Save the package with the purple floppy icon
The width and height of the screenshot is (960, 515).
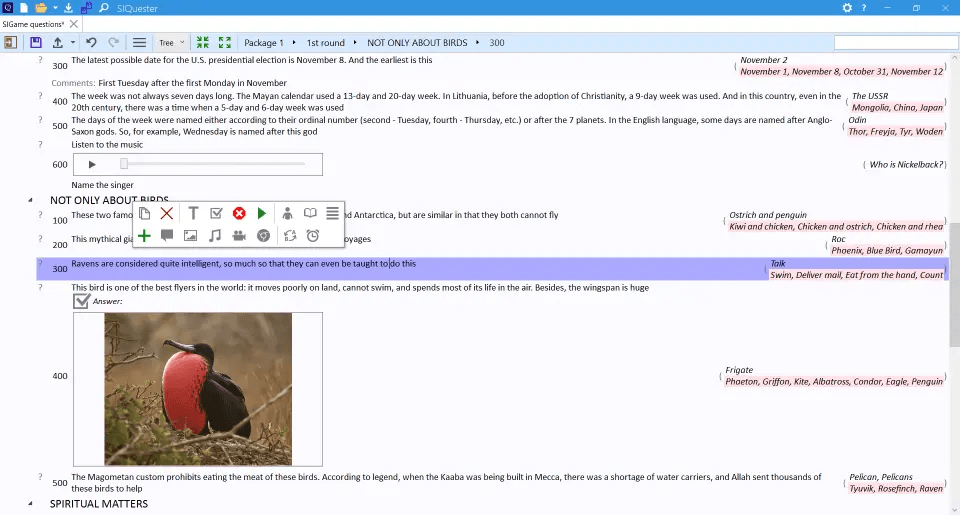(36, 42)
